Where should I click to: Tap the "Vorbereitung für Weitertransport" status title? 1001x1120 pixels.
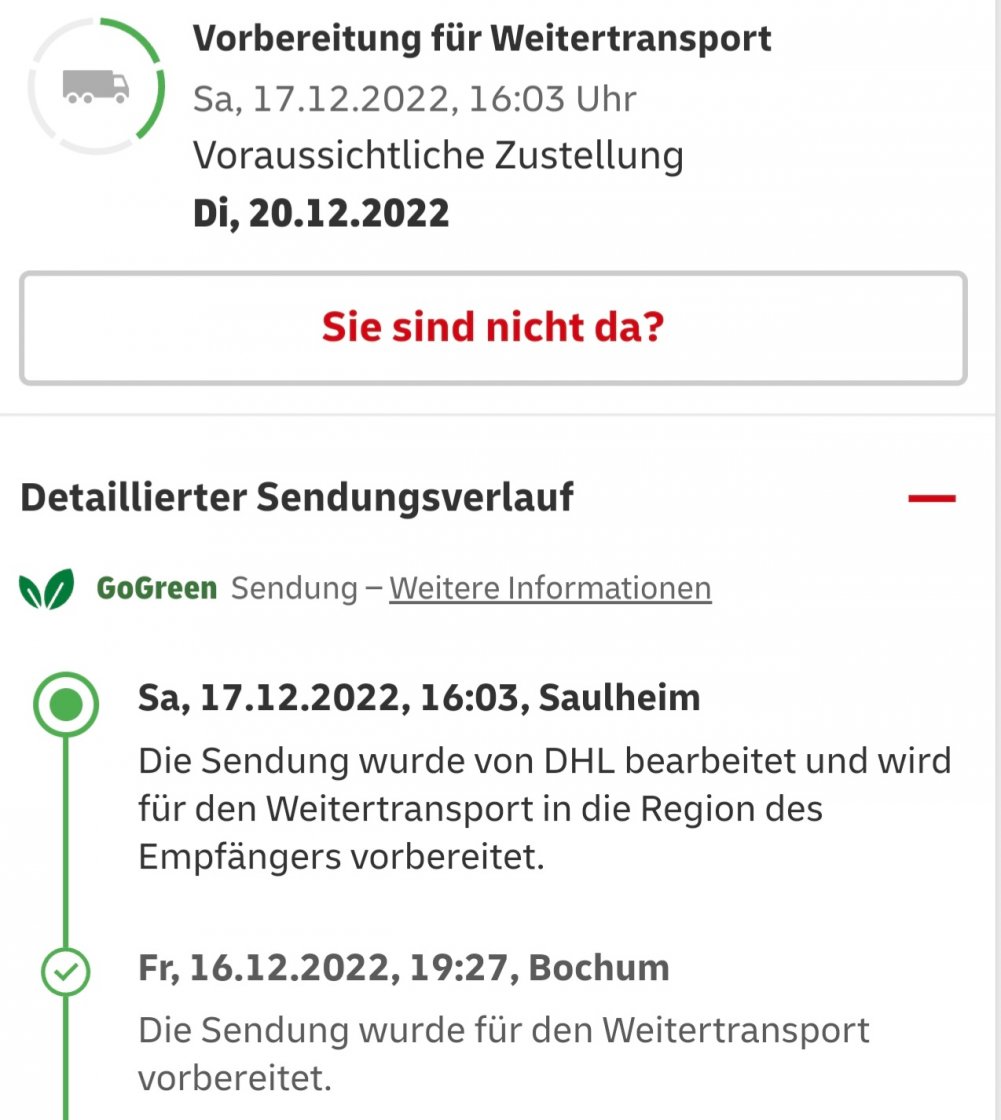click(482, 38)
